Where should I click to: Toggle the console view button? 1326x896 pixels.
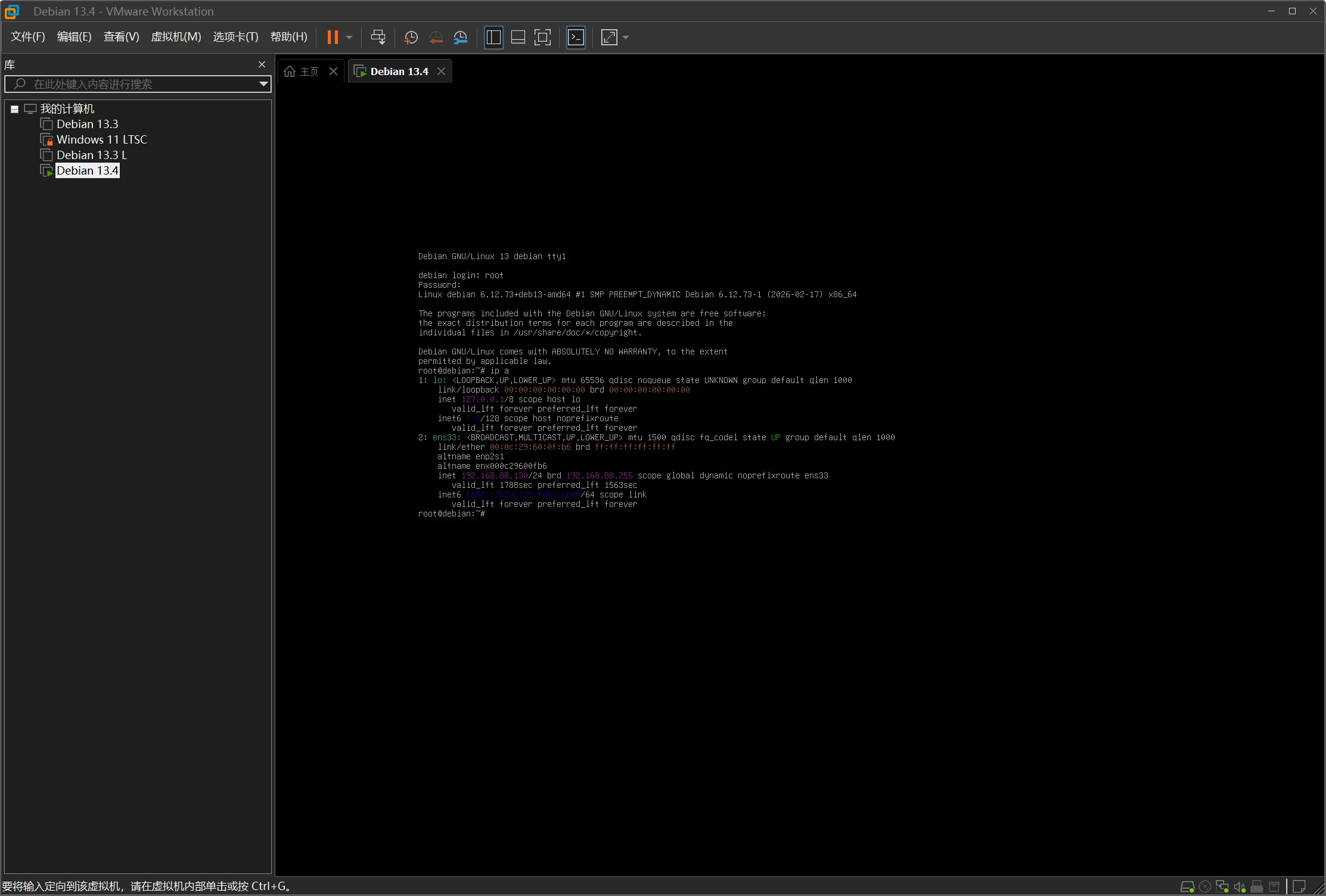(x=576, y=38)
